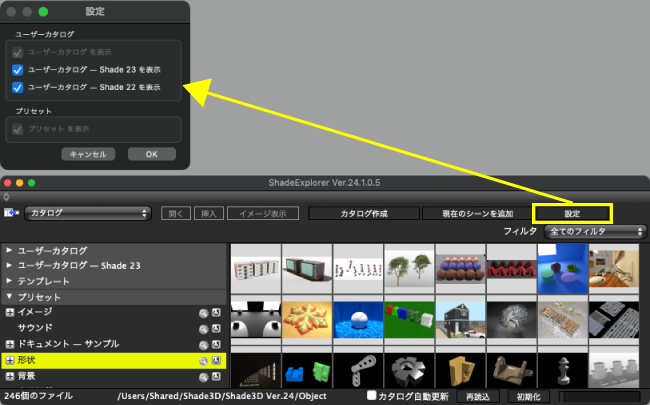Open the 全てのフィルタ filter dropdown

point(595,231)
